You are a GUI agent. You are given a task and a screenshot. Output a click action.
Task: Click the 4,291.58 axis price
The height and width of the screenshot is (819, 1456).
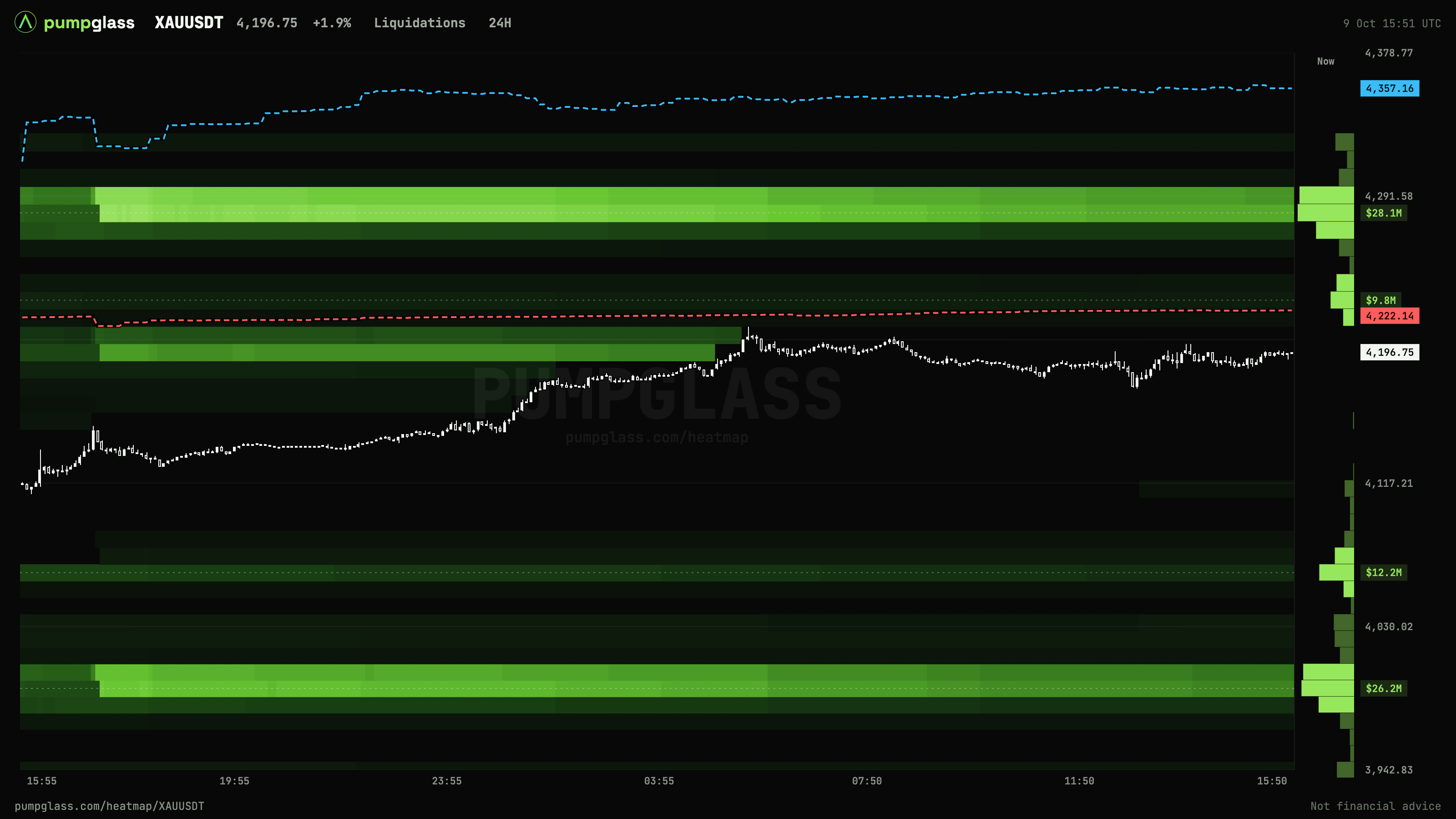pos(1389,197)
